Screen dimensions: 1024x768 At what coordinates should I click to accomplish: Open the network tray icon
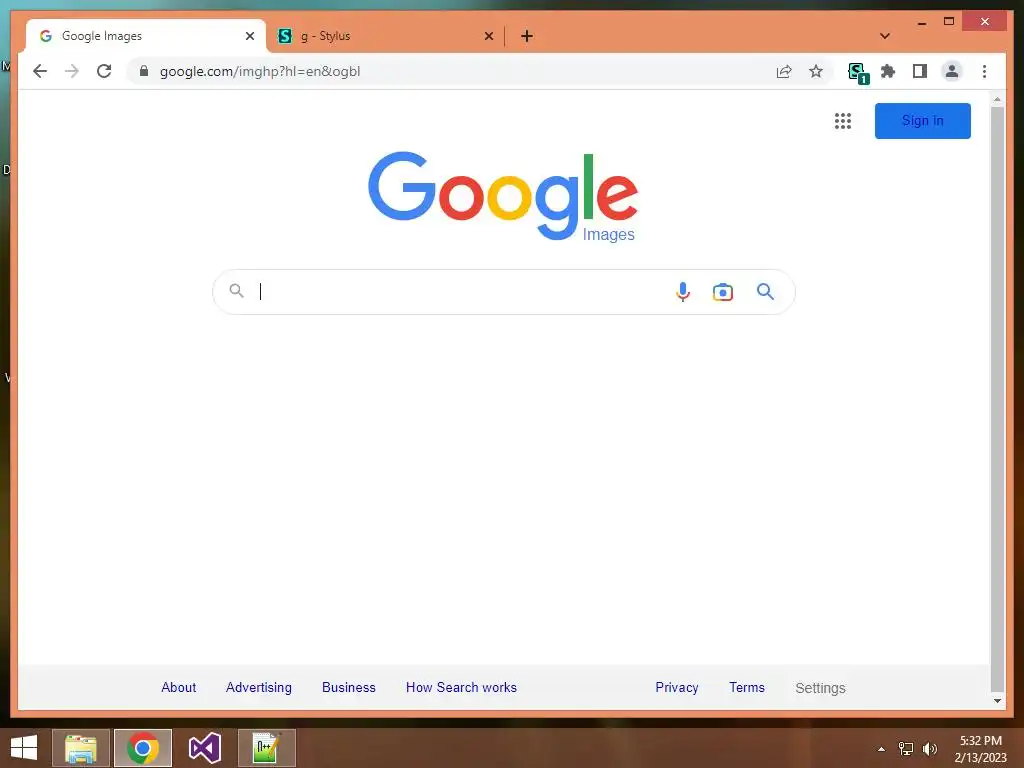tap(905, 749)
